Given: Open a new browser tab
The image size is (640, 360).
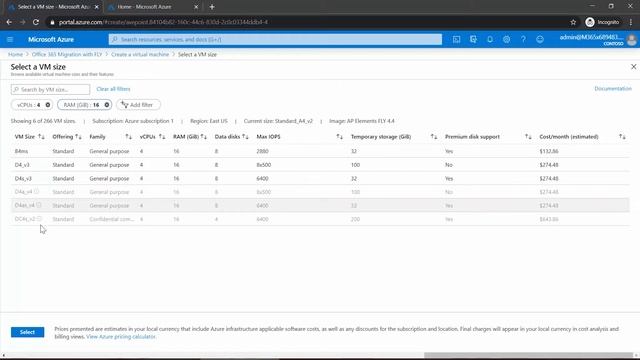Looking at the screenshot, I should [x=212, y=7].
